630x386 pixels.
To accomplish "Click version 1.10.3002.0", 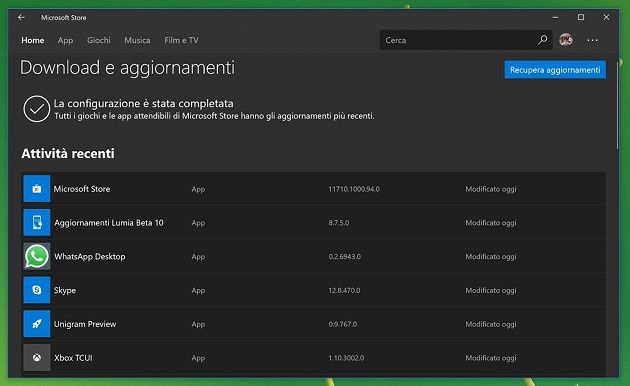I will (x=346, y=357).
